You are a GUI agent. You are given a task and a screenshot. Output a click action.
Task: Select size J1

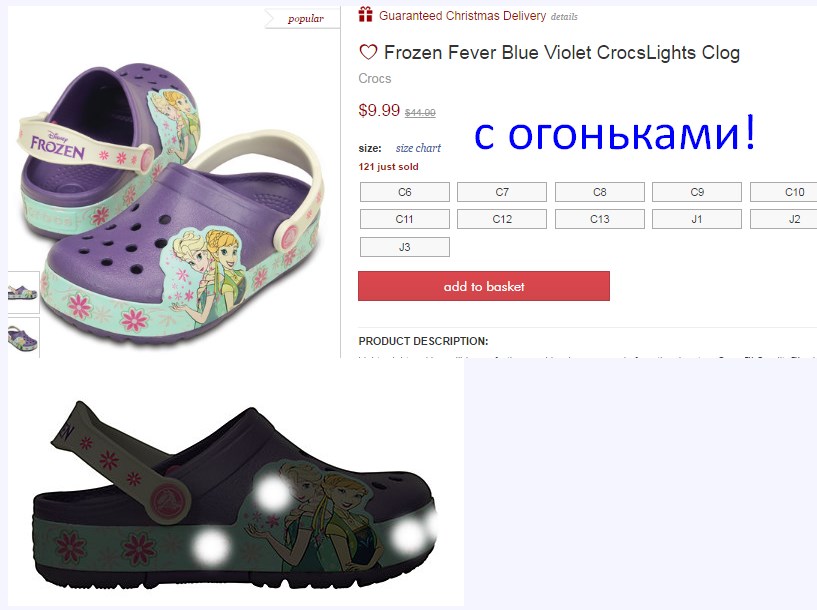coord(697,219)
